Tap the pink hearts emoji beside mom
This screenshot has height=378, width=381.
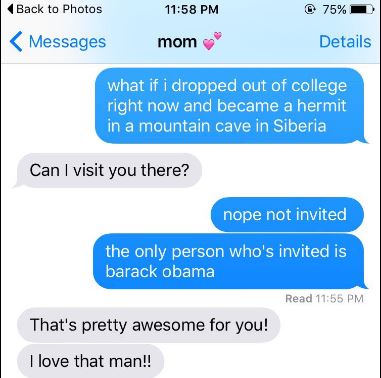click(x=212, y=41)
